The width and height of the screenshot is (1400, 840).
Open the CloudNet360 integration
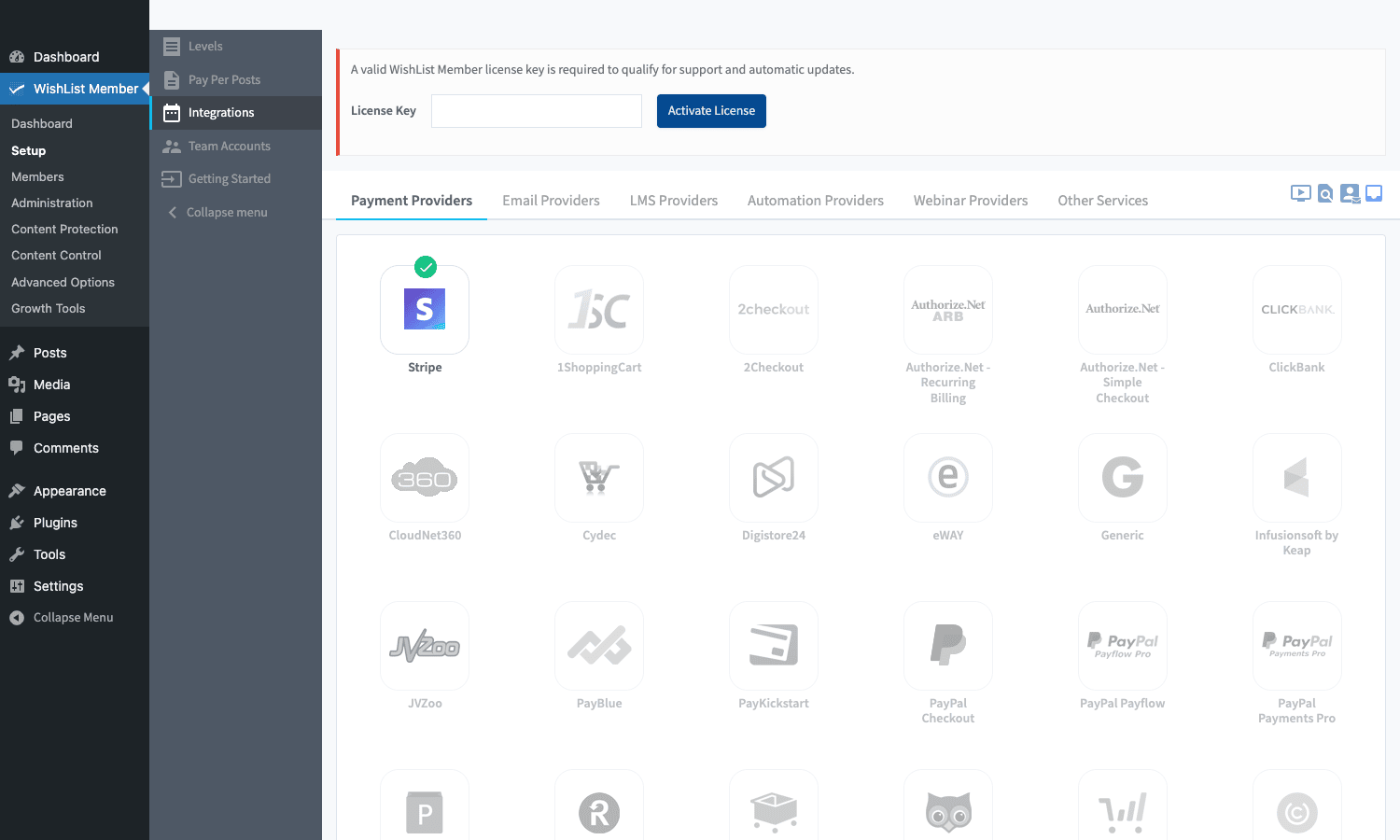coord(425,478)
